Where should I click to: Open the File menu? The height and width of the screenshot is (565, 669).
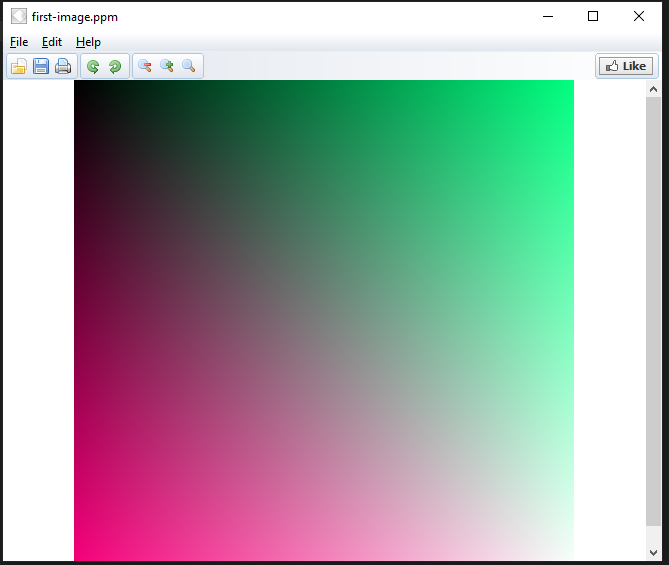coord(19,42)
